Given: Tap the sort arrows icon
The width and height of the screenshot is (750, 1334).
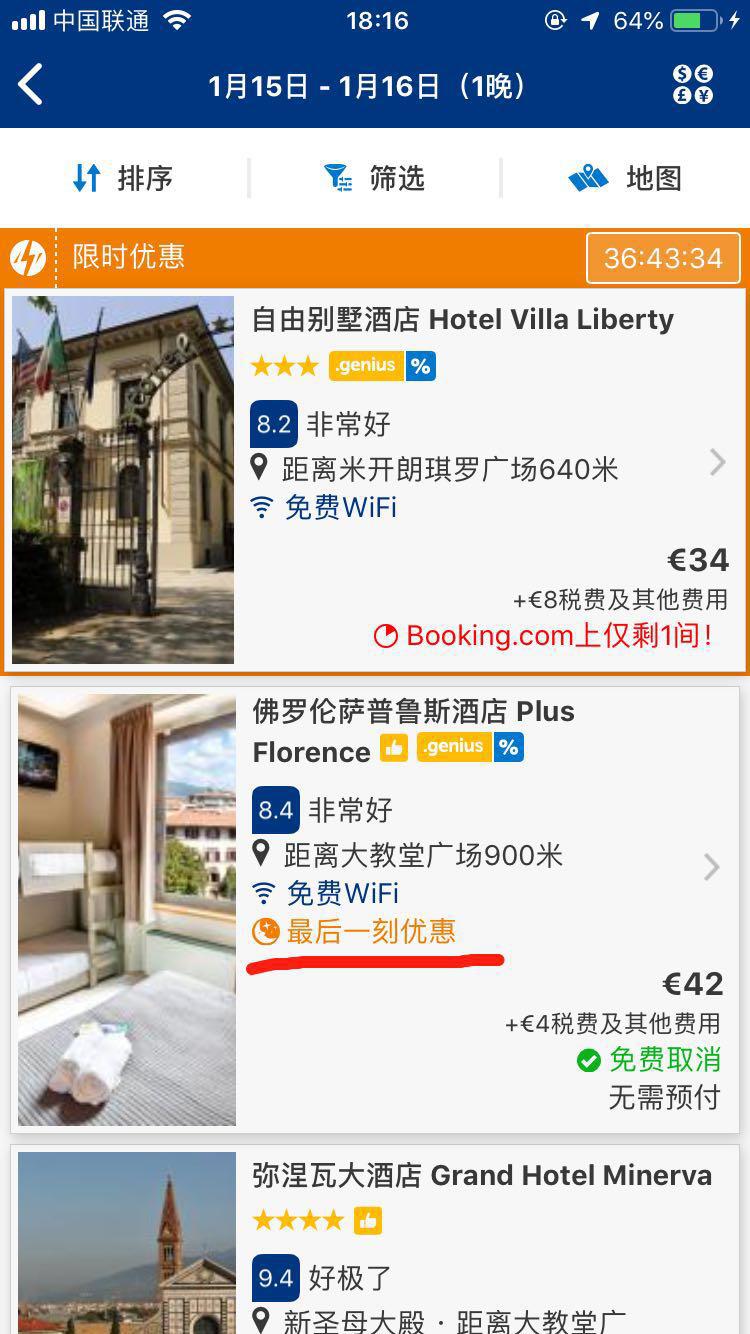Looking at the screenshot, I should tap(87, 178).
